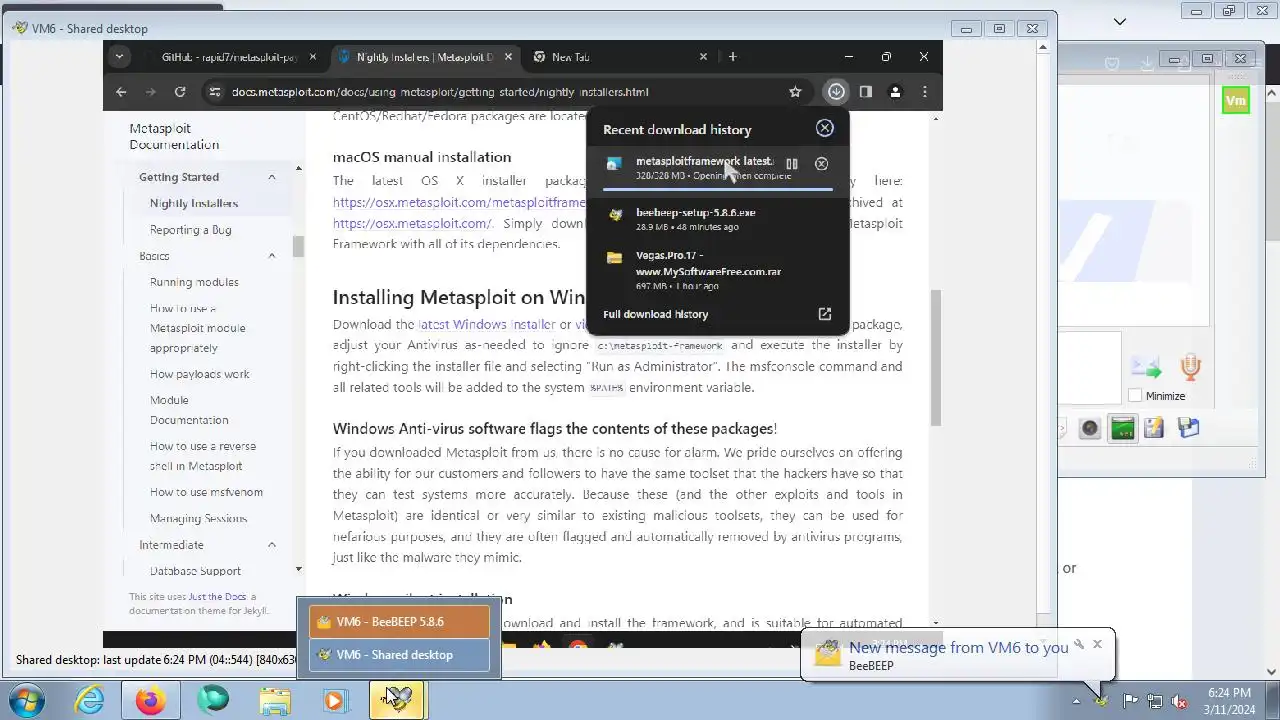Click the metasploitframework download progress bar

tap(718, 187)
